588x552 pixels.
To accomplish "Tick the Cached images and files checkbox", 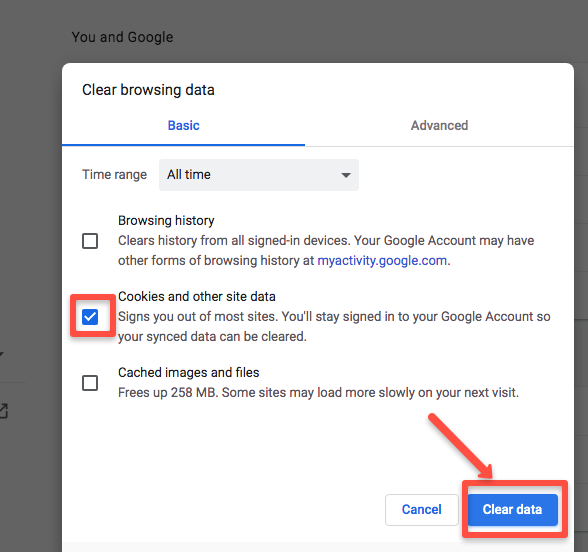I will click(x=90, y=383).
